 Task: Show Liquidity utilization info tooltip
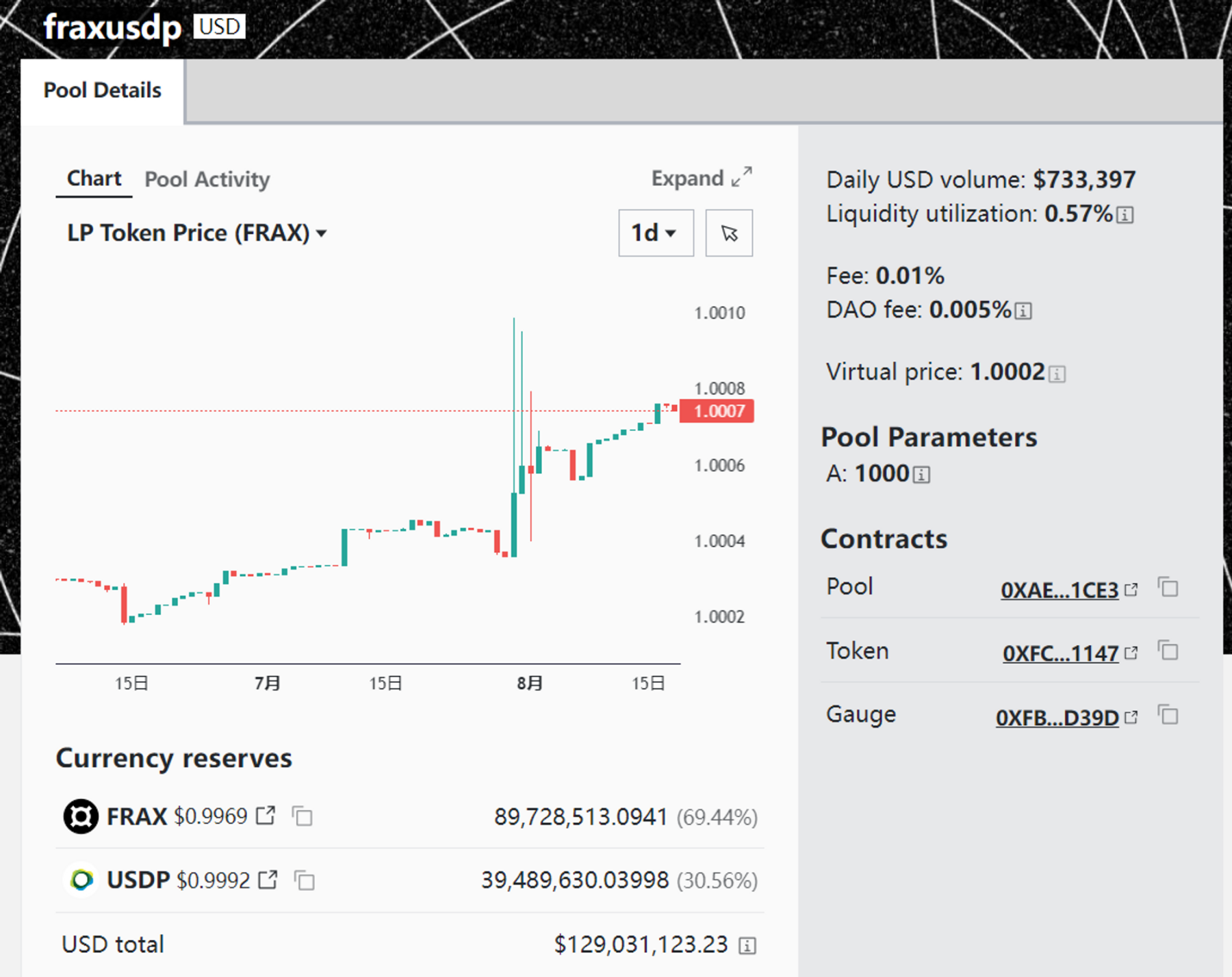(1125, 216)
